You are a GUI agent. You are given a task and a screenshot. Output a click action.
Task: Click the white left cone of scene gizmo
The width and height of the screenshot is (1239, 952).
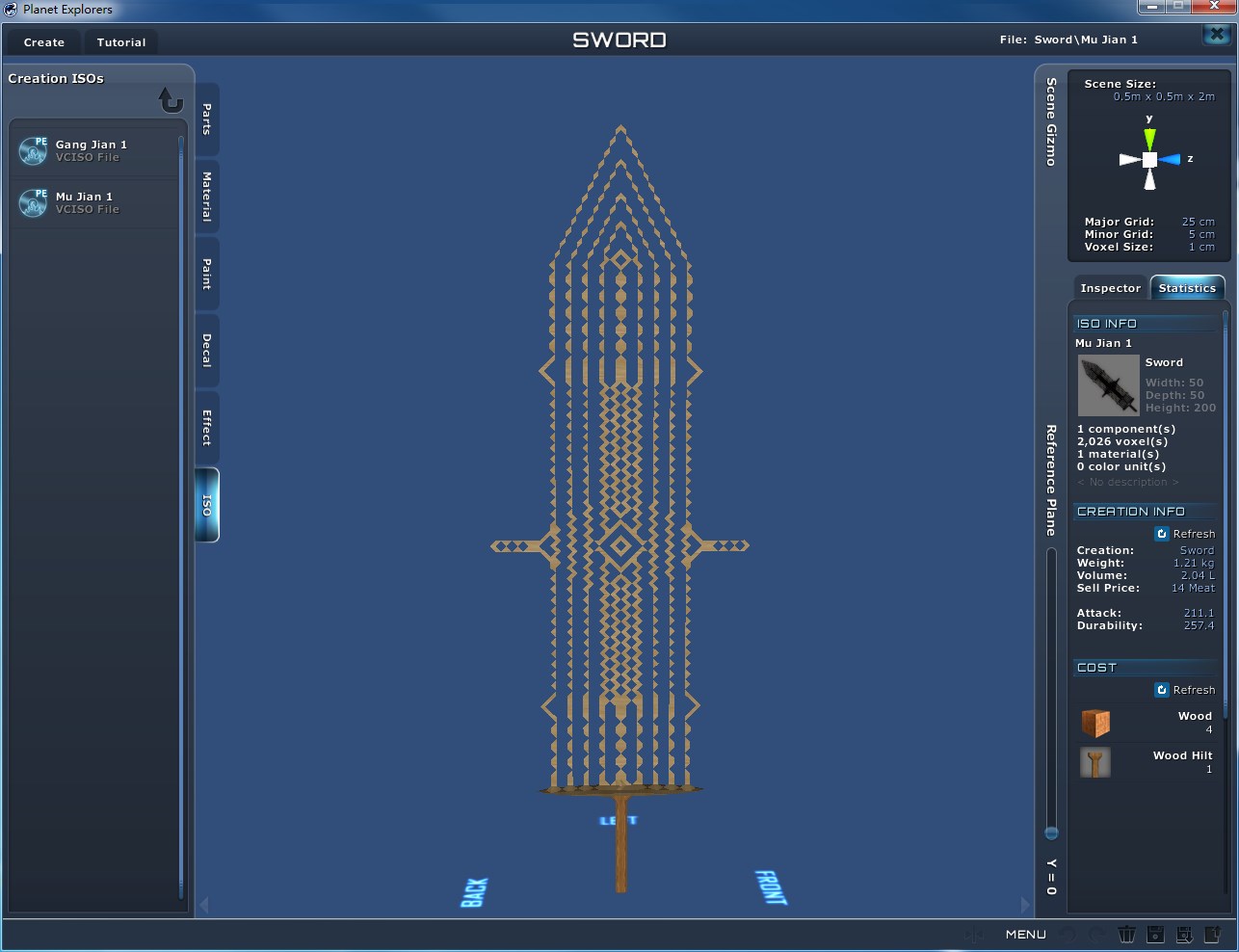(x=1130, y=160)
